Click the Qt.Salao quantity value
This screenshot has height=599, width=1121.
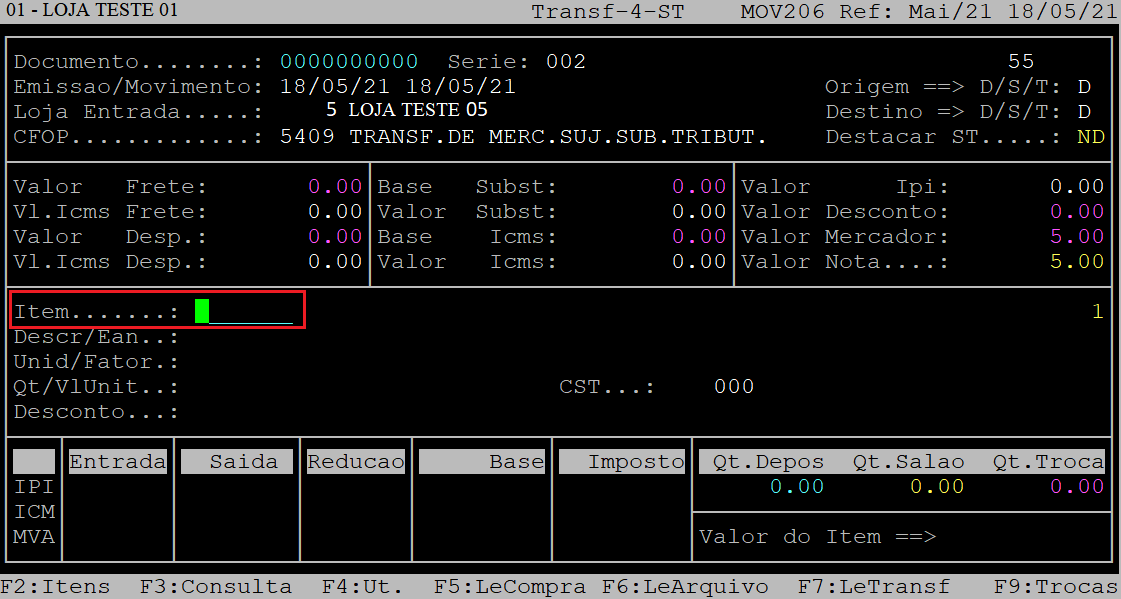[x=936, y=487]
